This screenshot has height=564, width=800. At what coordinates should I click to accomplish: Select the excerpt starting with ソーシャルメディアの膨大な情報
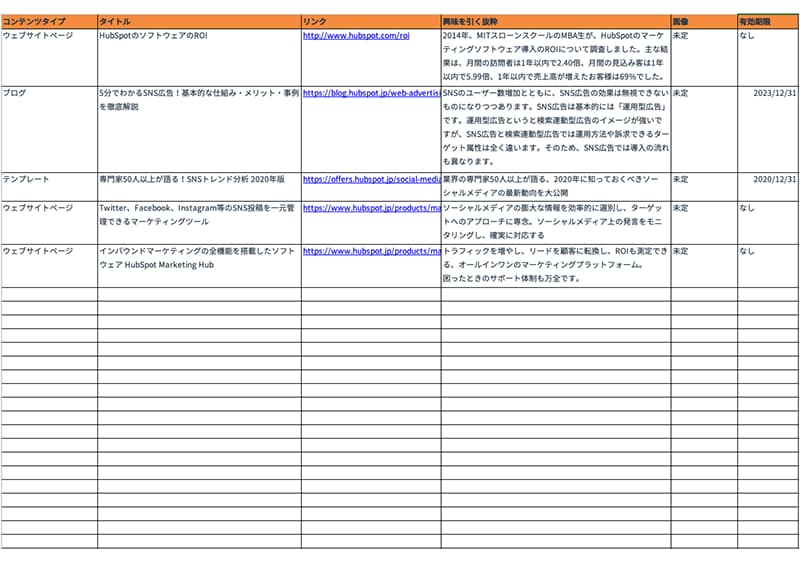tap(556, 223)
